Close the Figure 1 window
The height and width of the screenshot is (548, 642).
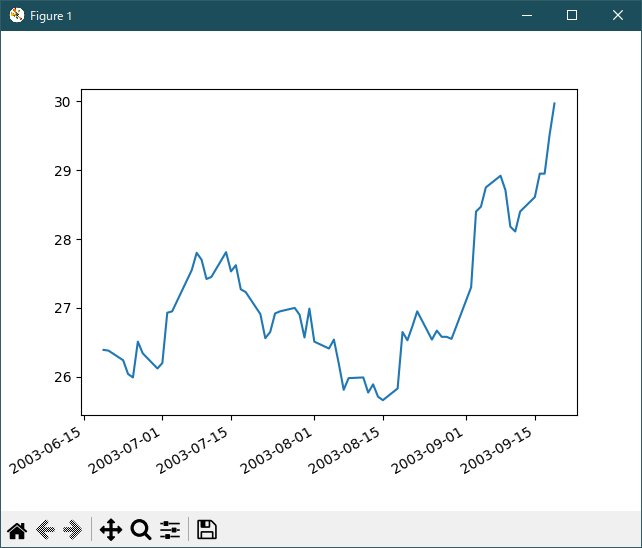coord(618,15)
